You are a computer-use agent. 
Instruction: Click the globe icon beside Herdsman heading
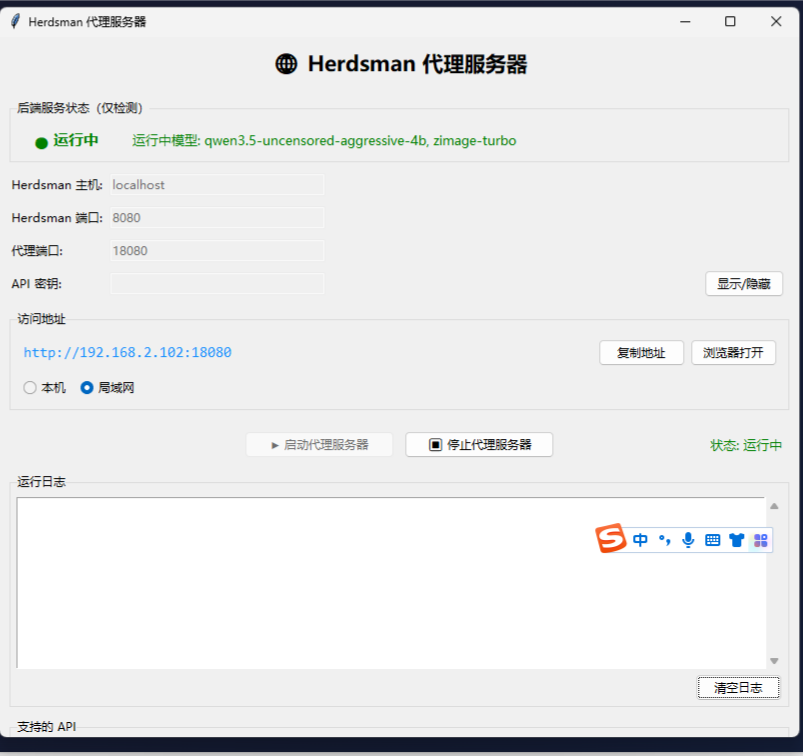click(286, 64)
